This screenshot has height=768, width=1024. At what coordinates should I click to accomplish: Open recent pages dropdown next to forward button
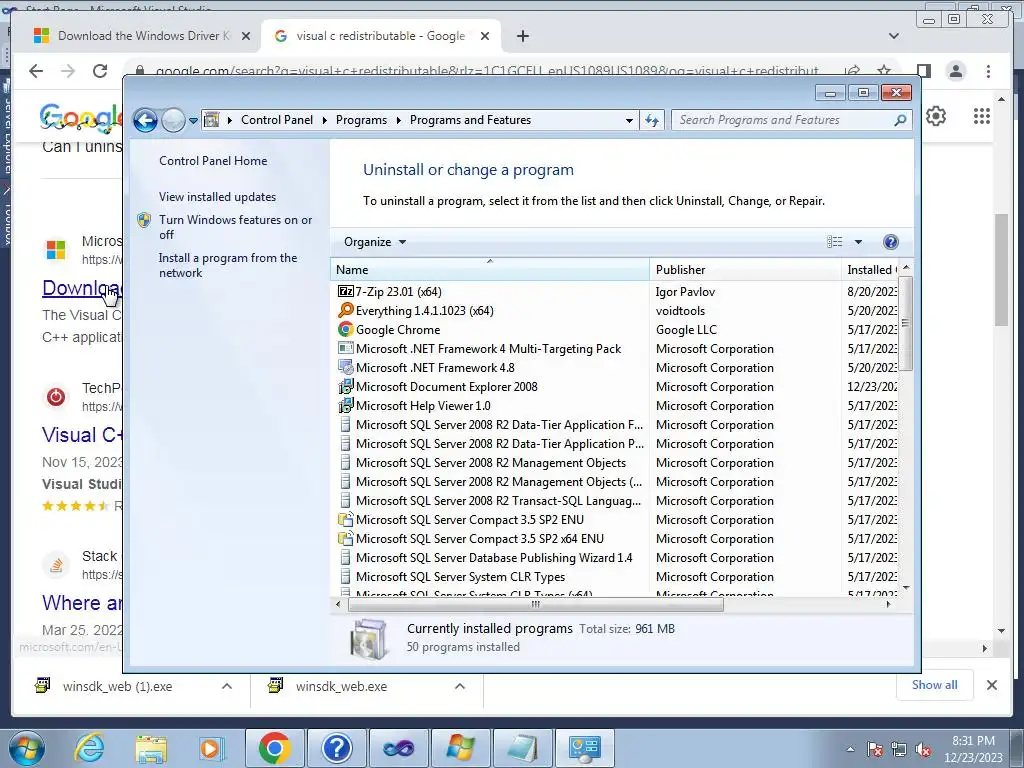(x=193, y=120)
